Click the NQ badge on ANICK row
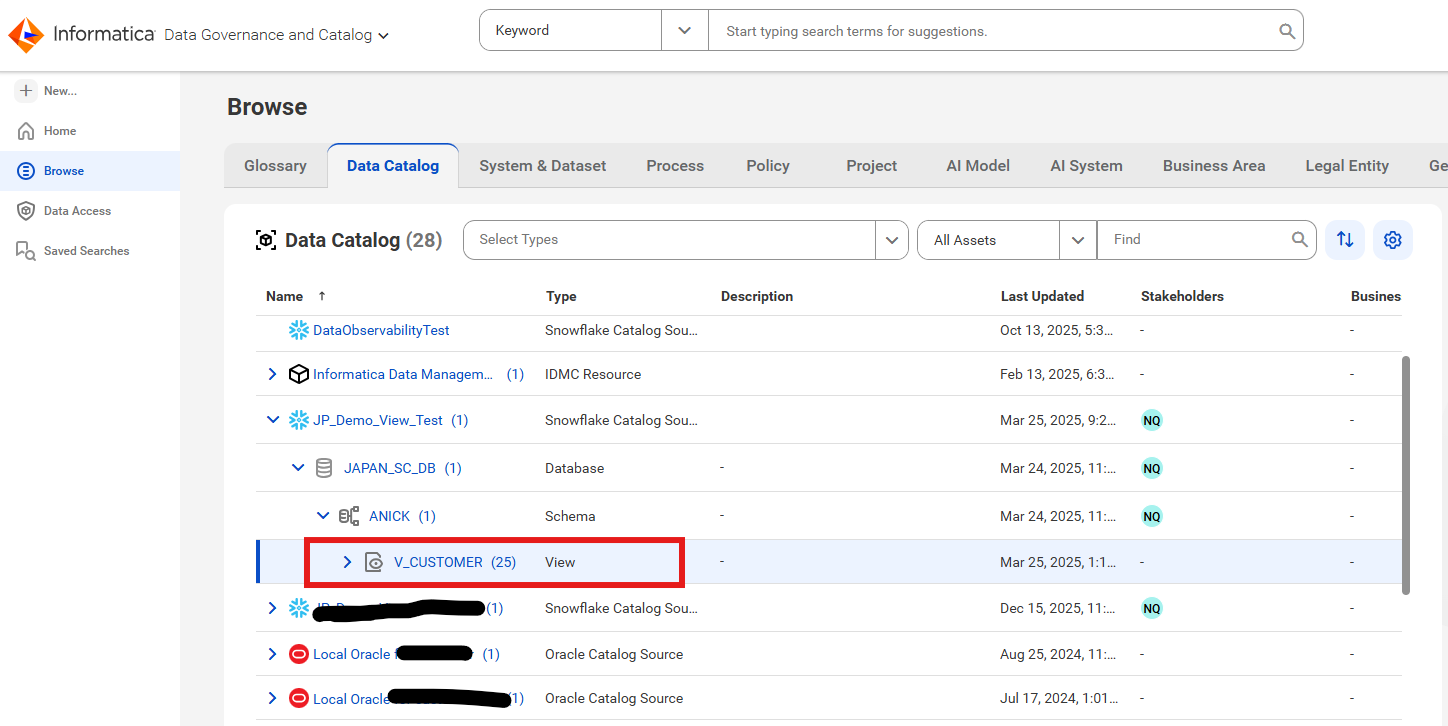Screen dimensions: 1448x726 click(x=1152, y=516)
